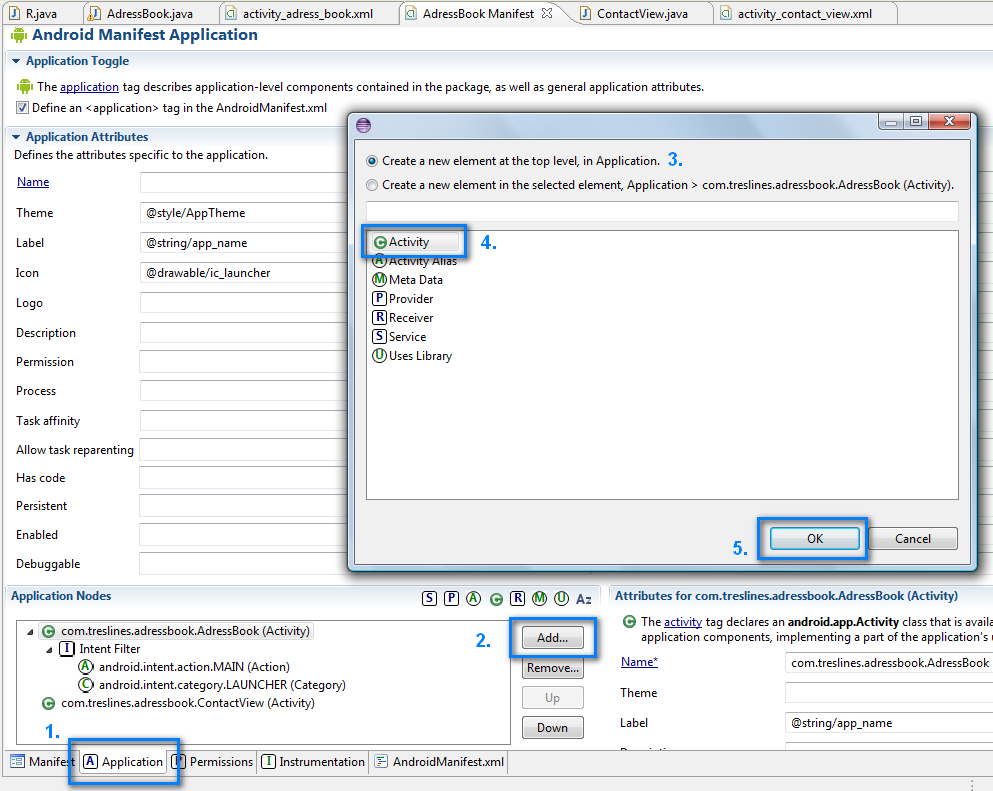Open the application documentation link
The width and height of the screenshot is (993, 791).
pyautogui.click(x=89, y=87)
